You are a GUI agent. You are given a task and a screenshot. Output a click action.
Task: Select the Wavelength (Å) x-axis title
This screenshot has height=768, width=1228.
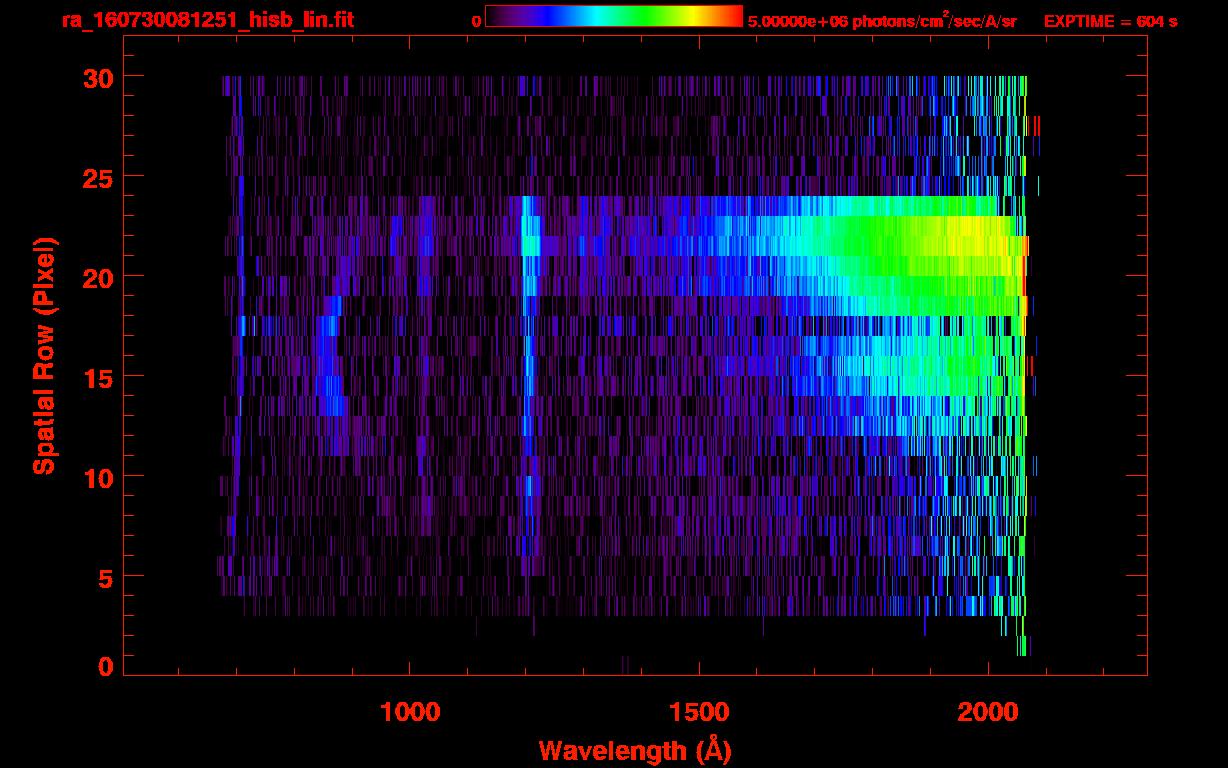635,750
